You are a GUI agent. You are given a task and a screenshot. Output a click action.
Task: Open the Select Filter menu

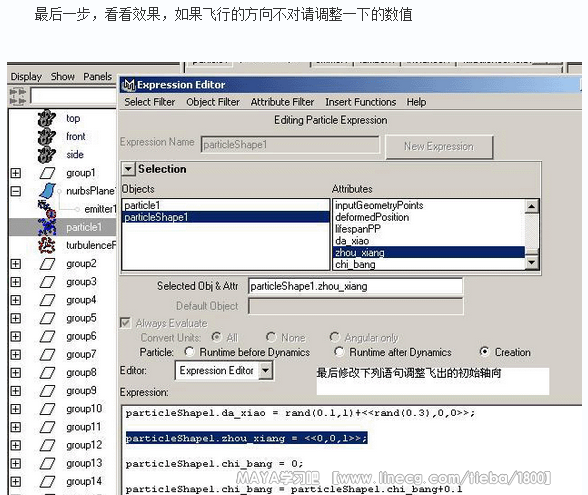click(150, 102)
